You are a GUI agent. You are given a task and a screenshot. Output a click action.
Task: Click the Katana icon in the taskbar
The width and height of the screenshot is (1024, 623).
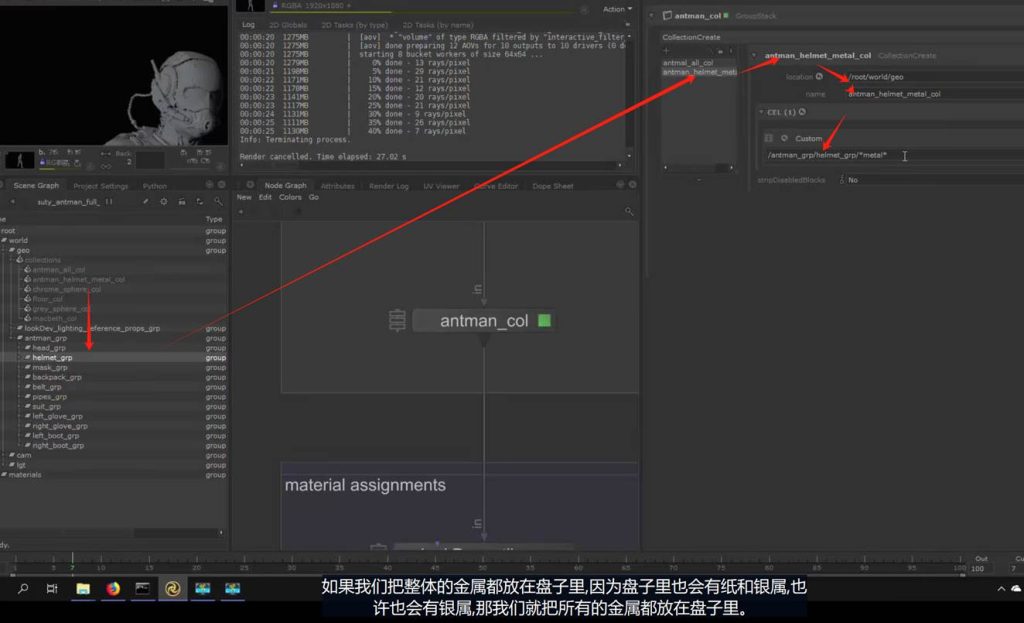pyautogui.click(x=172, y=589)
